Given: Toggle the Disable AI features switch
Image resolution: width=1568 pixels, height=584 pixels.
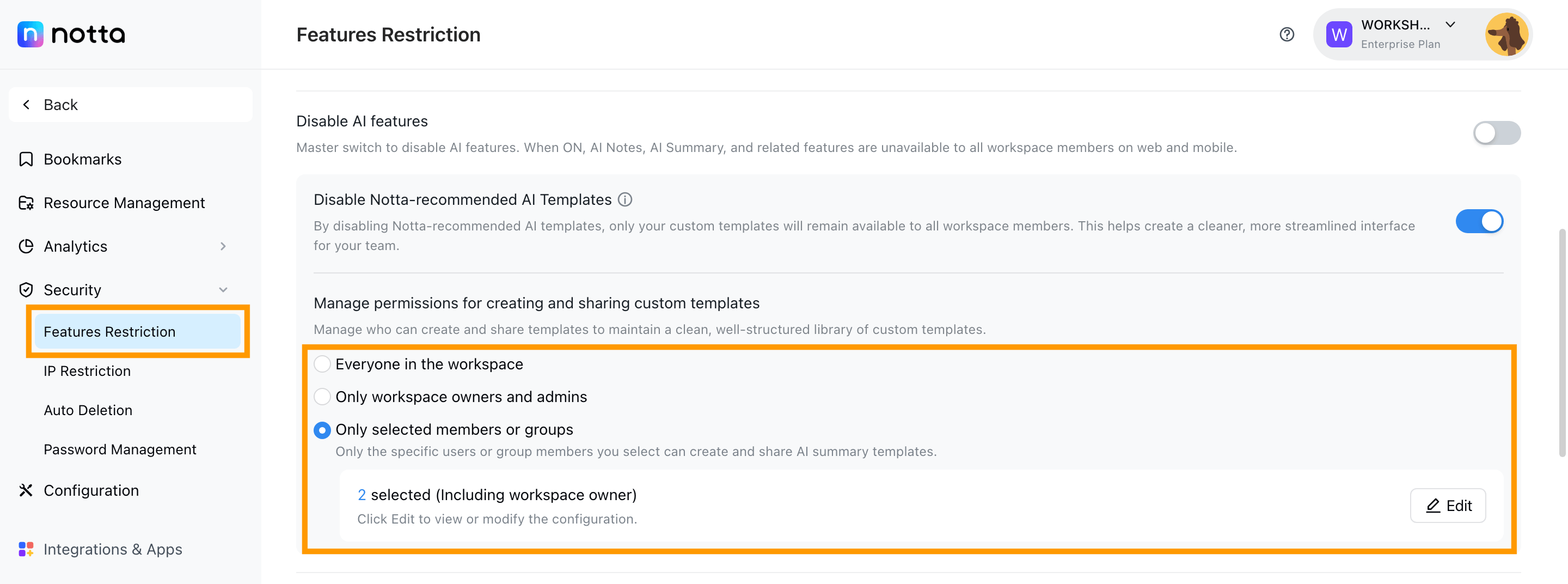Looking at the screenshot, I should coord(1496,133).
